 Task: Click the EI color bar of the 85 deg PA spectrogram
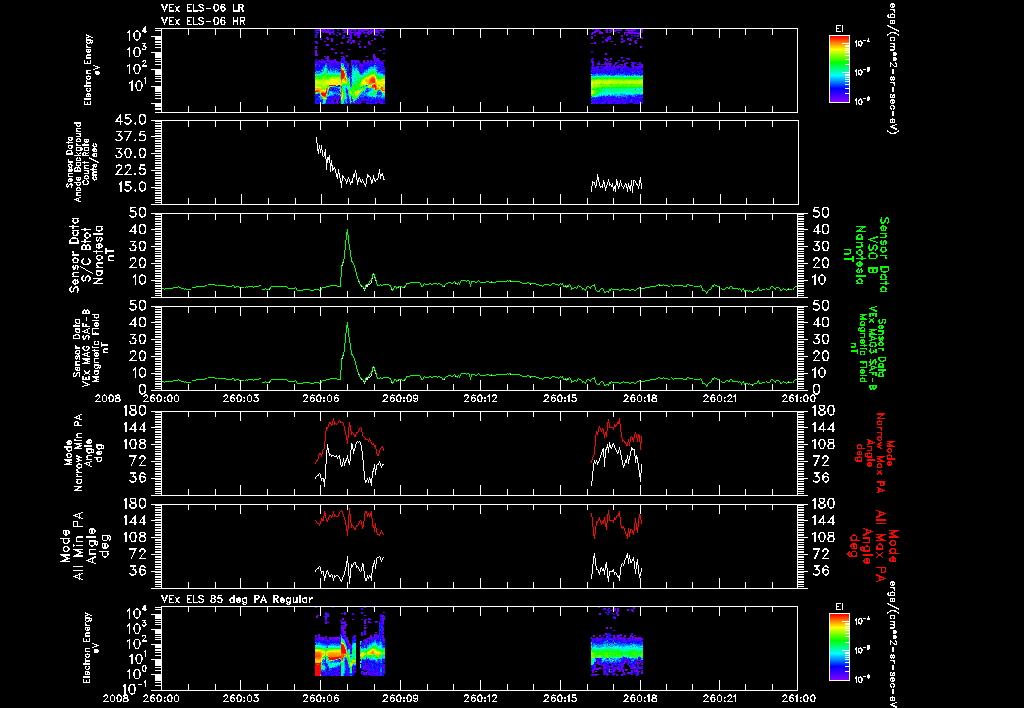[x=839, y=647]
